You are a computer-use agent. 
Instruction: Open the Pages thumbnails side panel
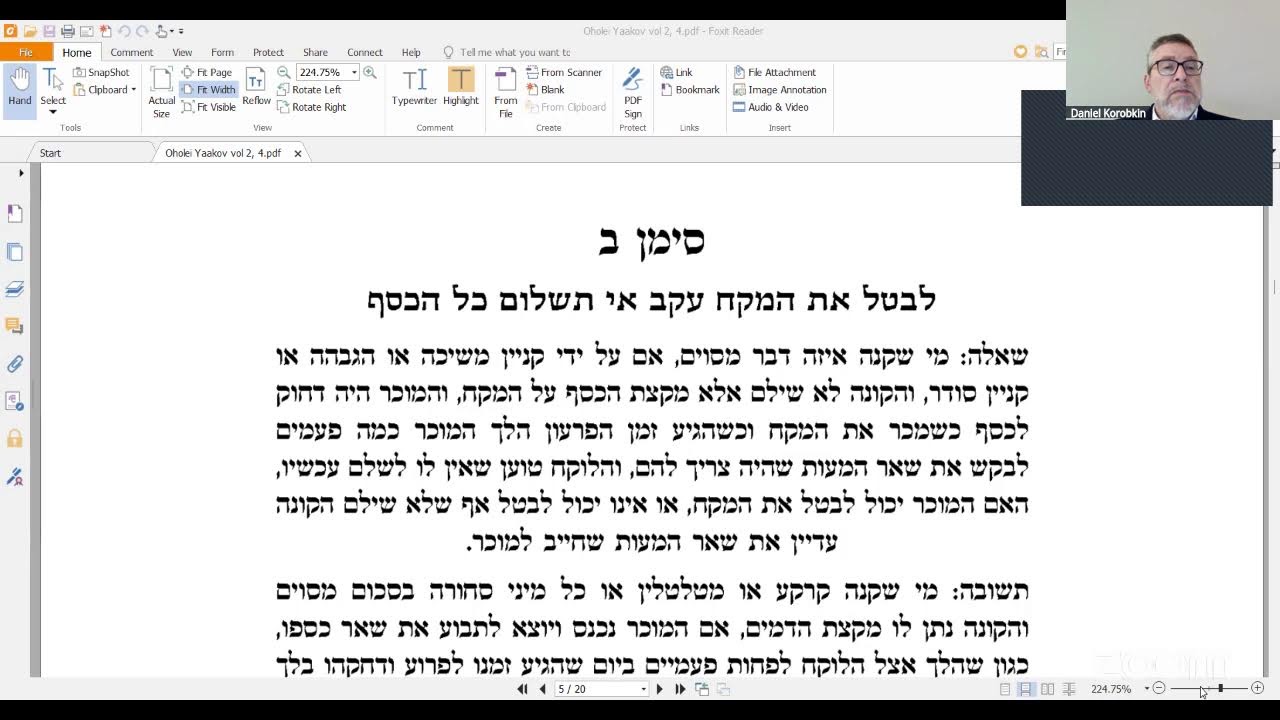14,252
